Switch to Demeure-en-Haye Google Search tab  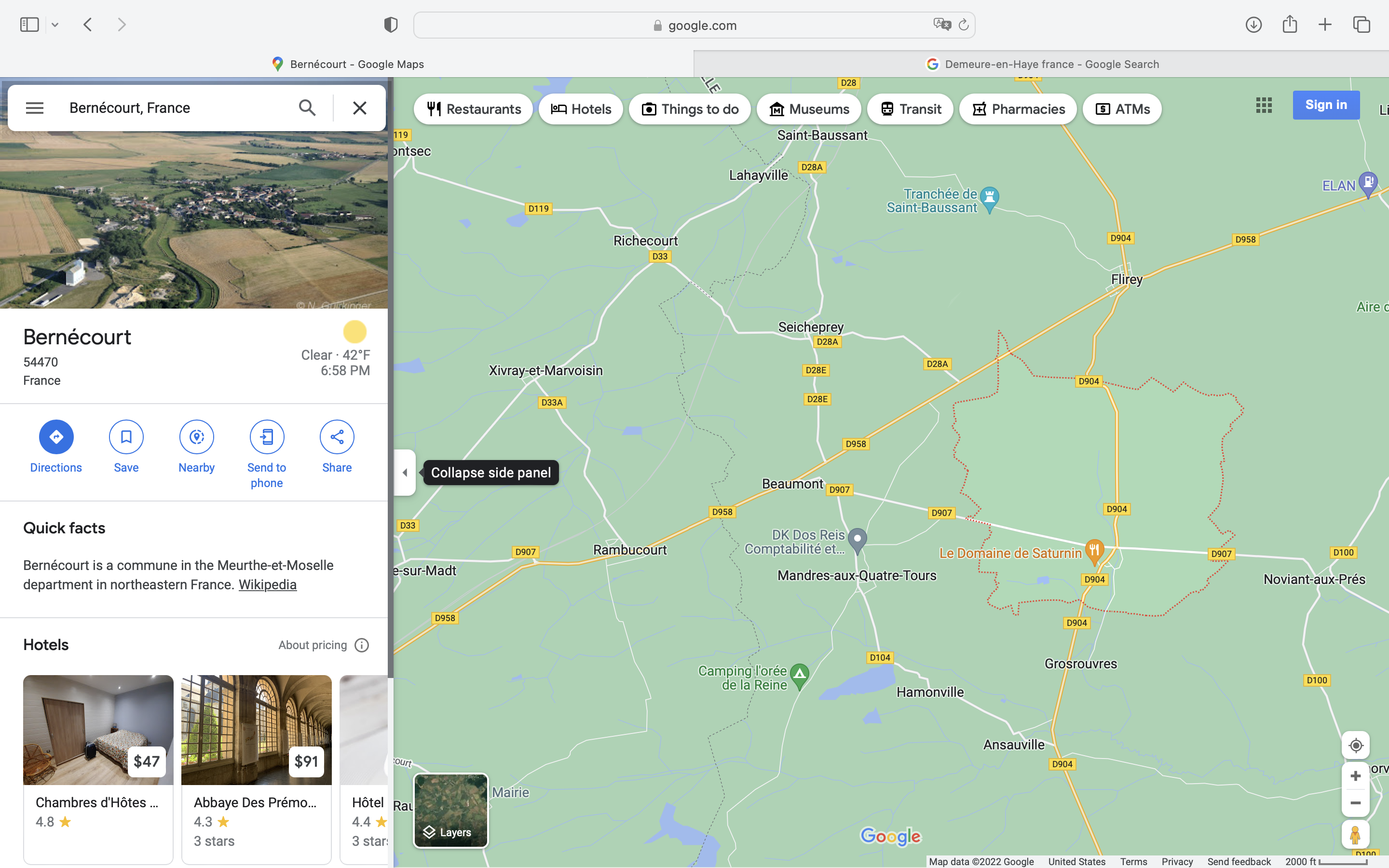(1041, 64)
